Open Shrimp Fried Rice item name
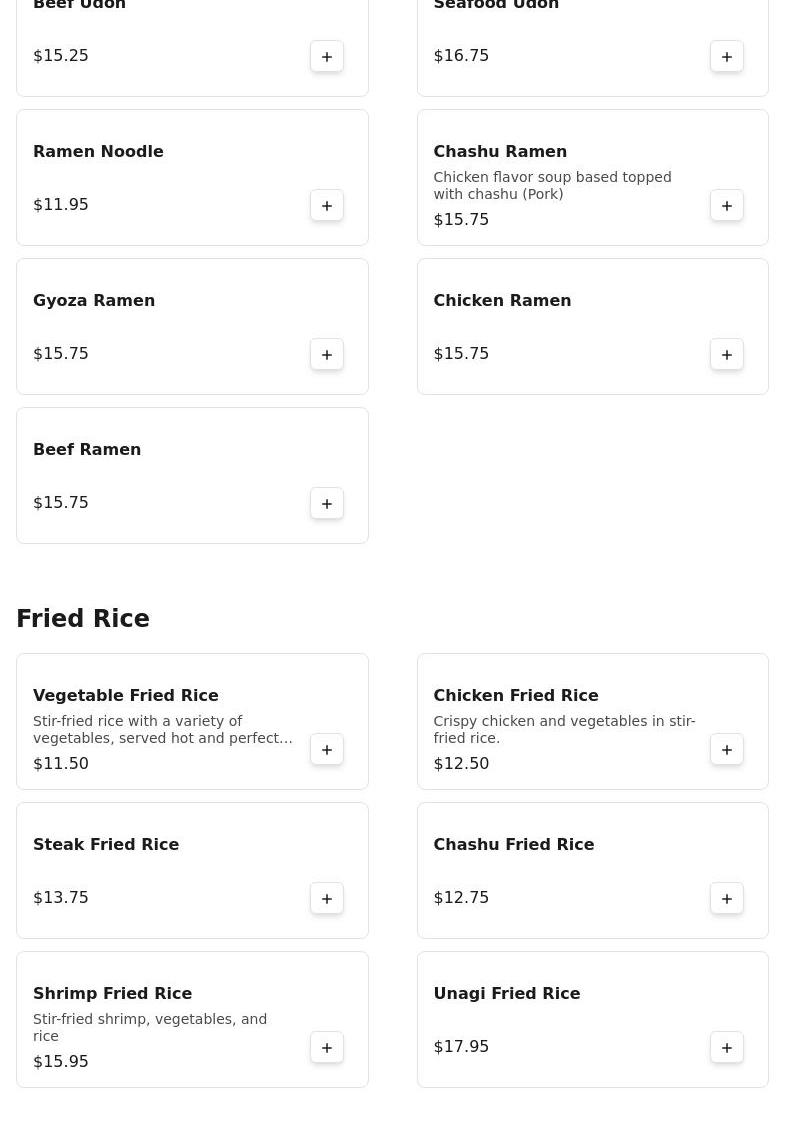 pos(112,994)
